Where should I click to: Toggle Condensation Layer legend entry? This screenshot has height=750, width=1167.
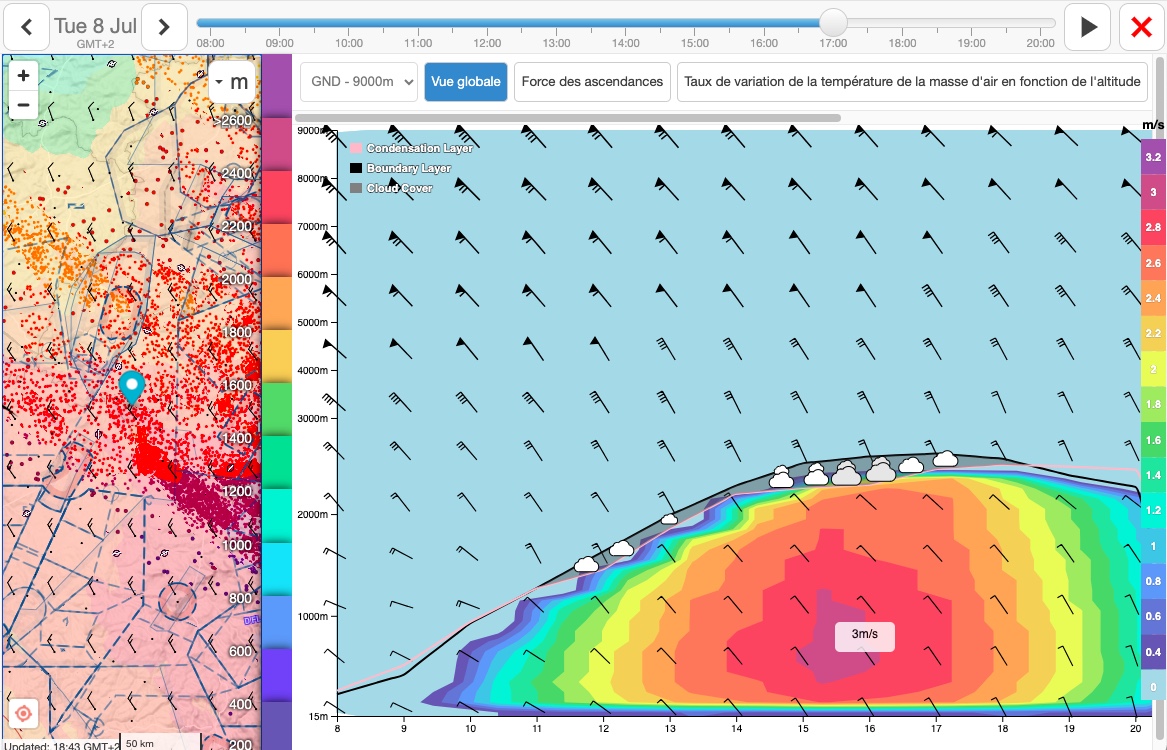click(411, 148)
